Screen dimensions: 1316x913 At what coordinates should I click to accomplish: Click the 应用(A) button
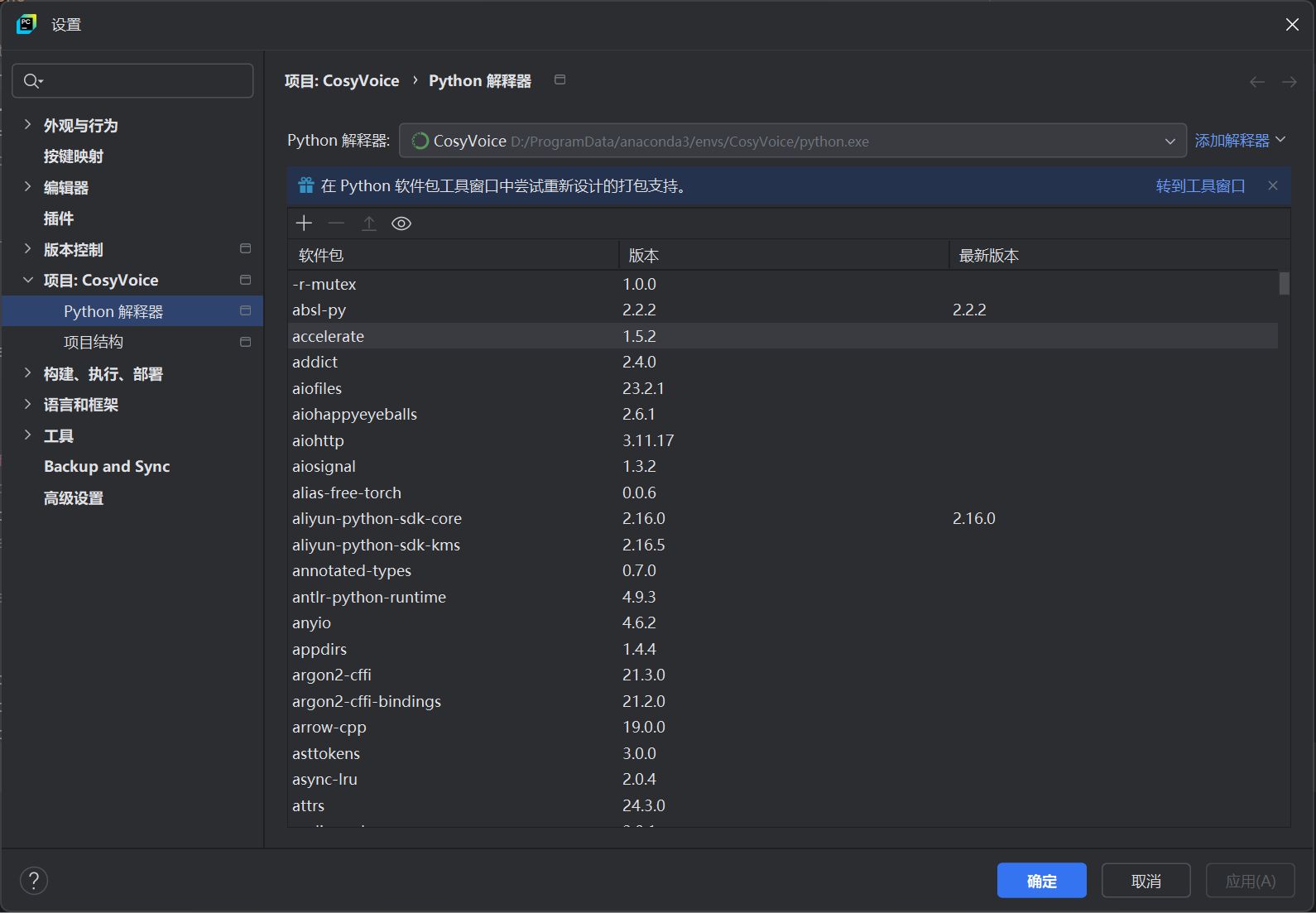[x=1250, y=881]
